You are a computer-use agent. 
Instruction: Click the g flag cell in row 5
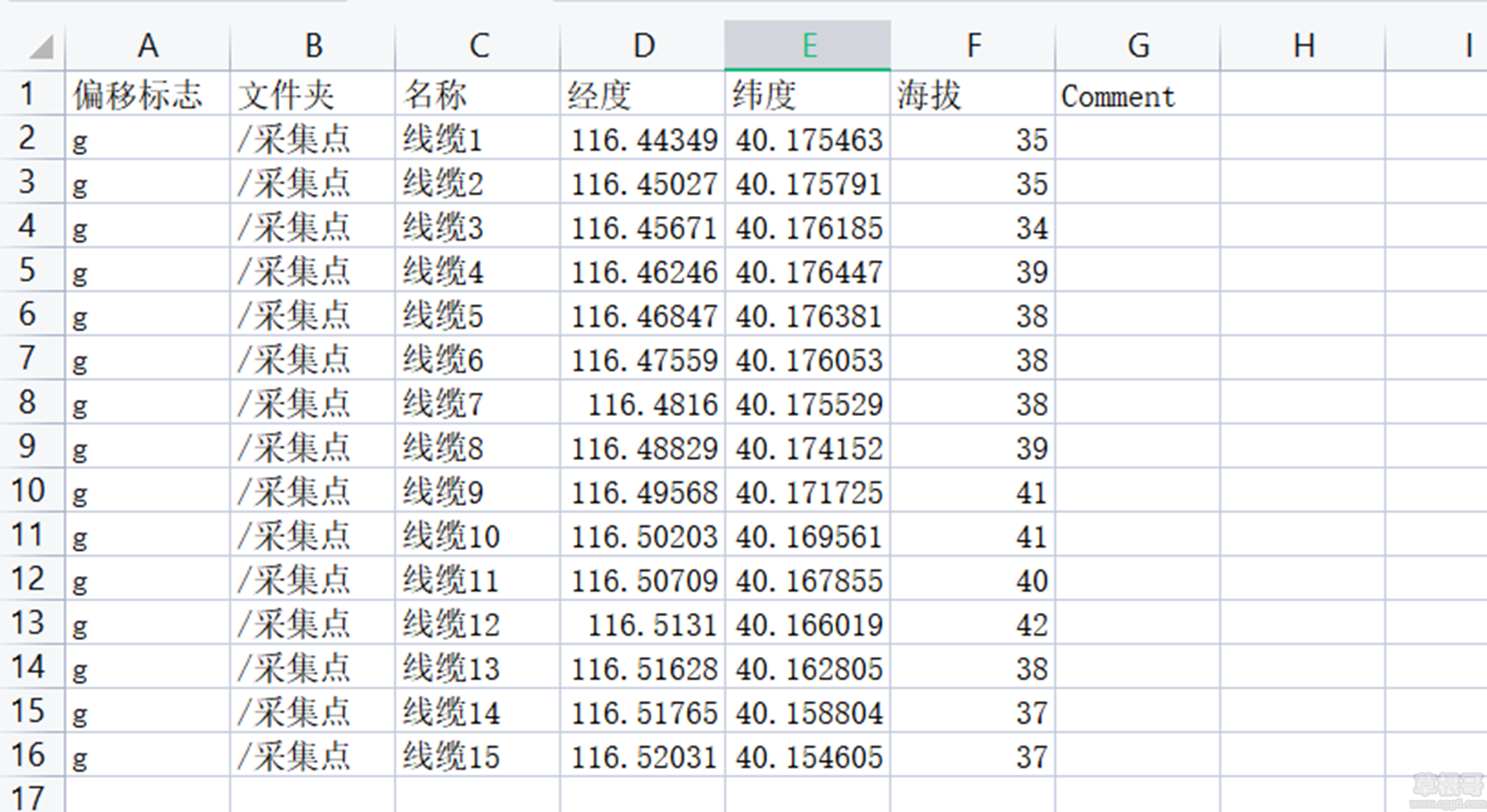(x=148, y=270)
